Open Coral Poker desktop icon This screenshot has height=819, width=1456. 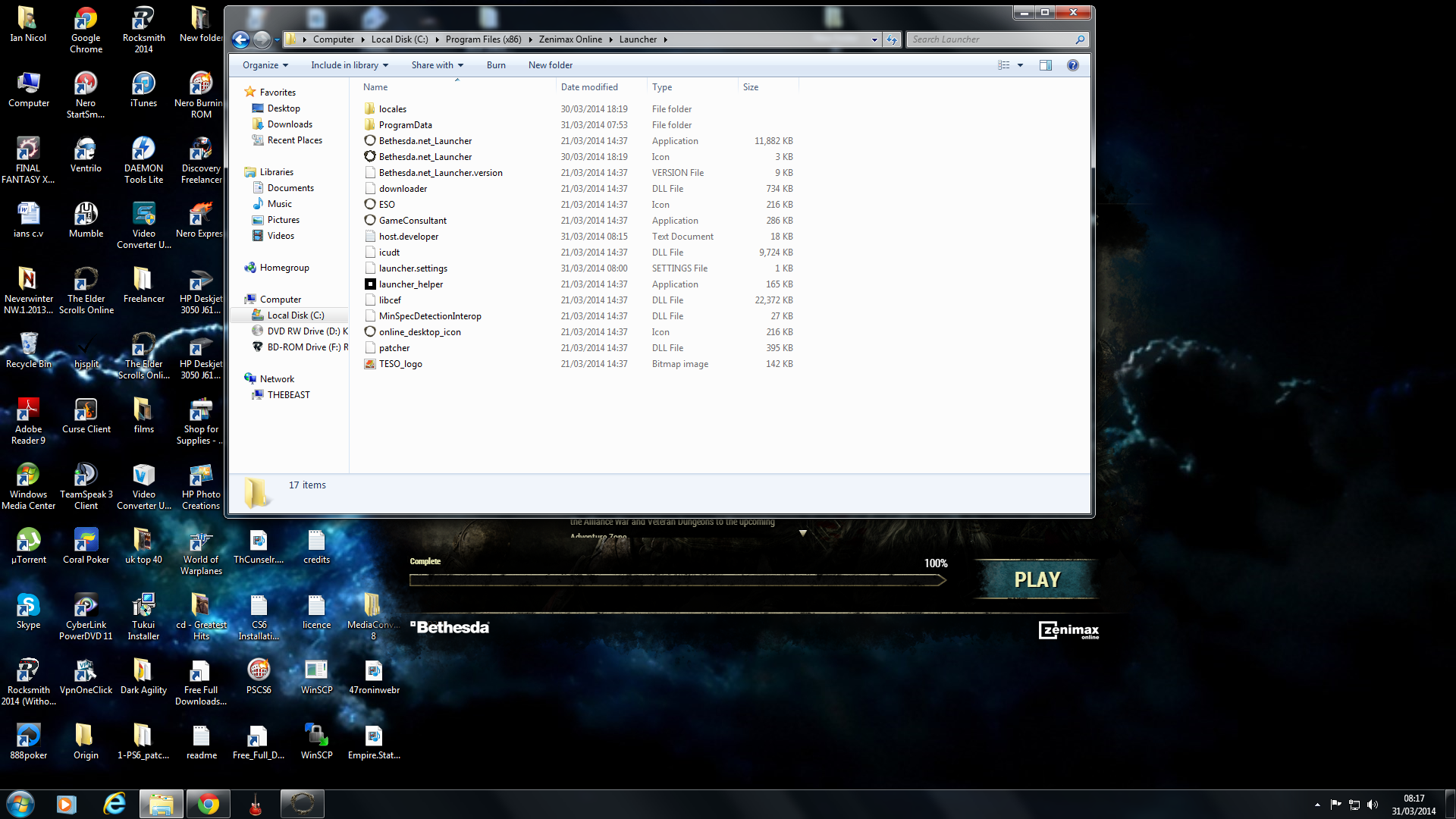86,546
